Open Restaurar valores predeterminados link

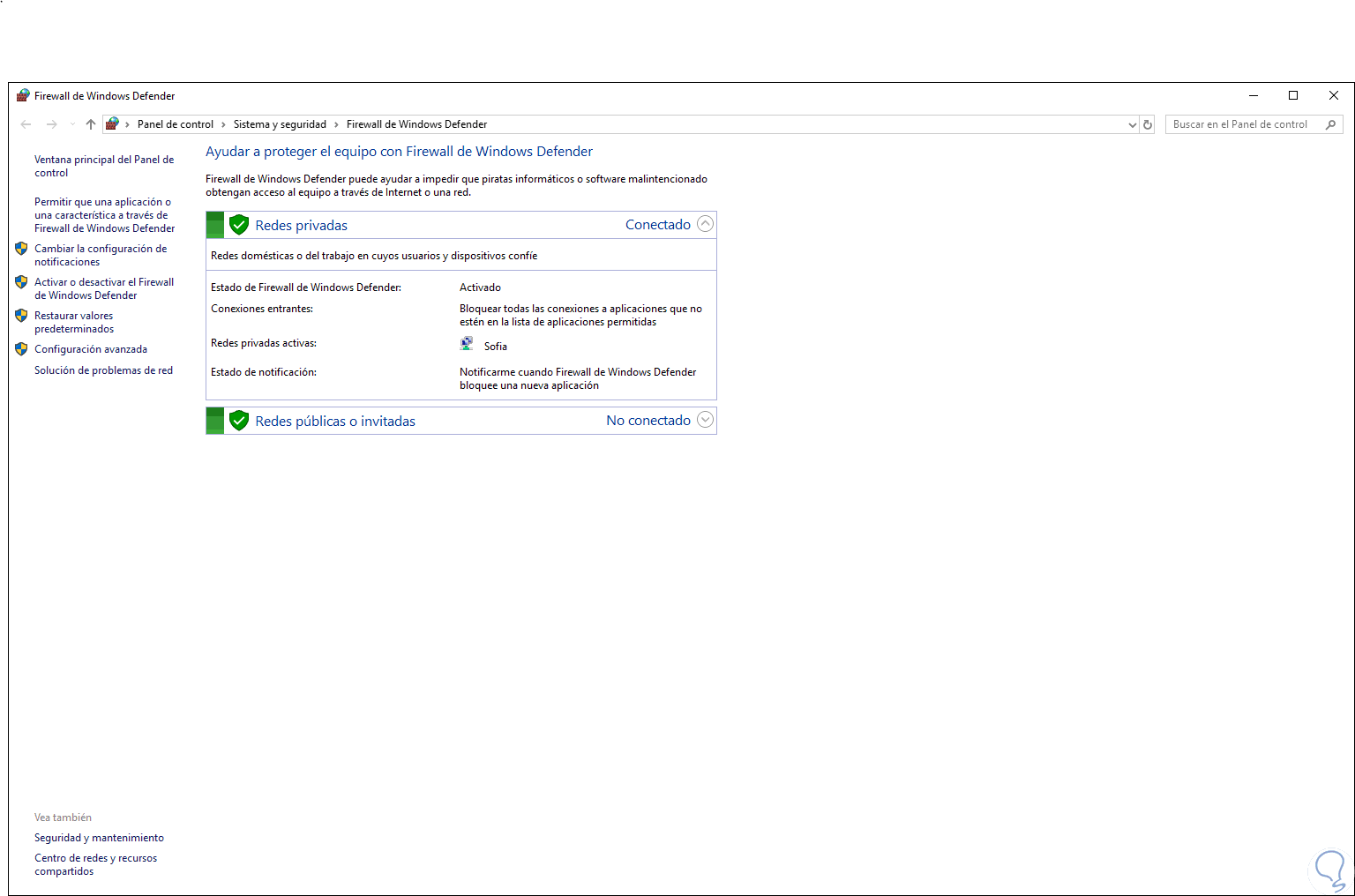[74, 322]
